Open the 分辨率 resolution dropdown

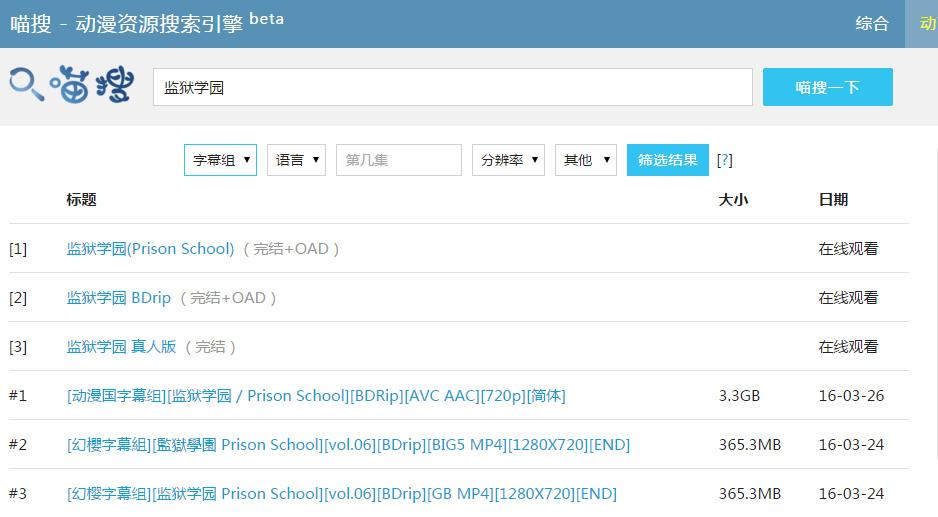pos(508,160)
